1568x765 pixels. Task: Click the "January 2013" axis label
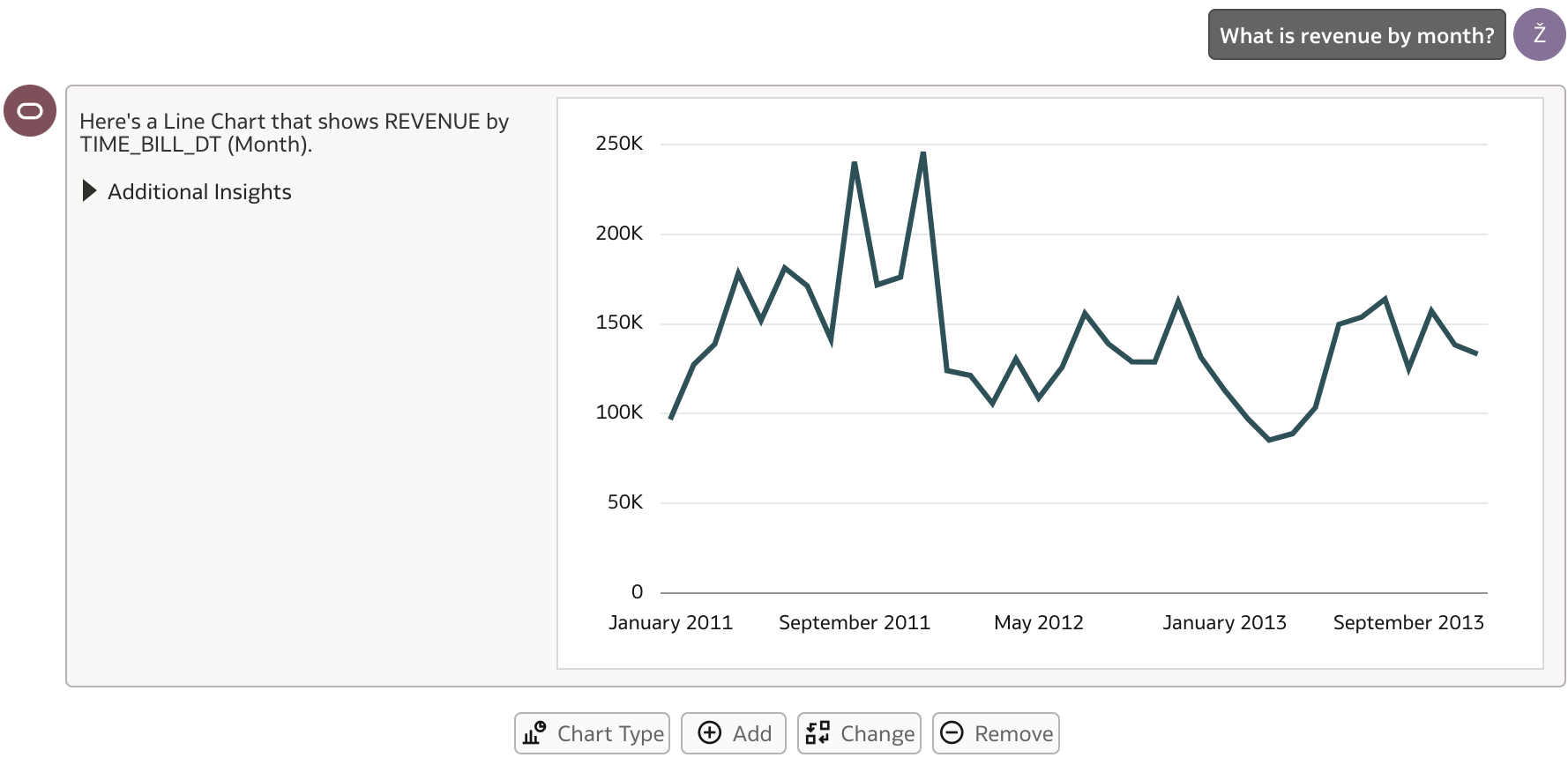(1224, 623)
